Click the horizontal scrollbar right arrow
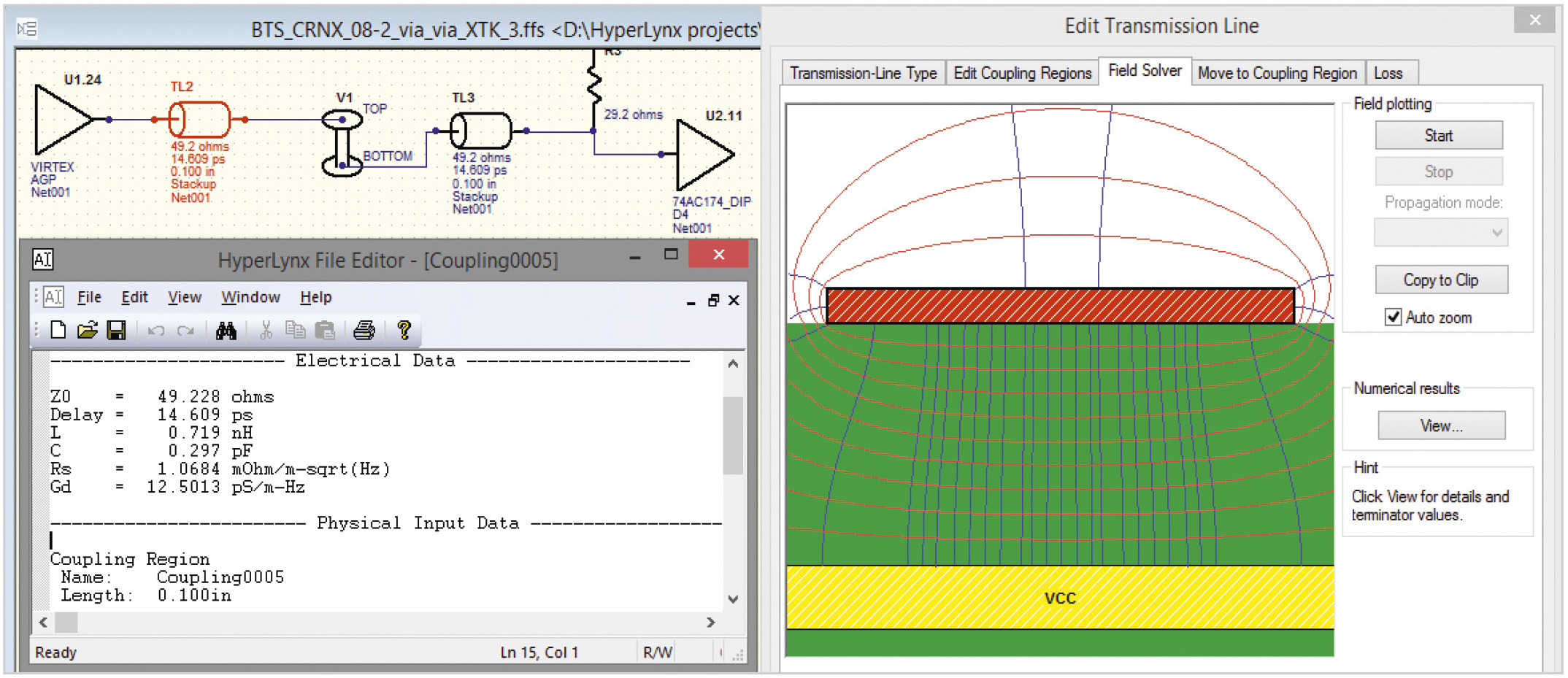 [710, 623]
